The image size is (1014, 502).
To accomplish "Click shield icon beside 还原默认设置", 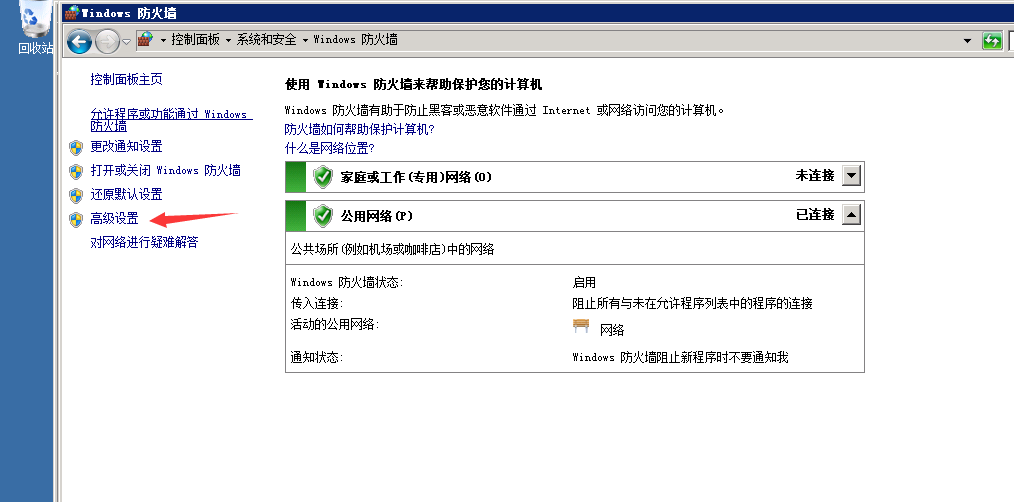I will tap(76, 195).
